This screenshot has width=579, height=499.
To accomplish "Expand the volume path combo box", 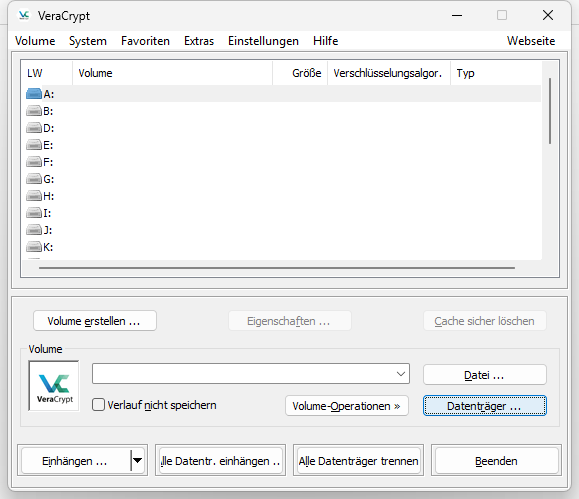I will coord(401,374).
